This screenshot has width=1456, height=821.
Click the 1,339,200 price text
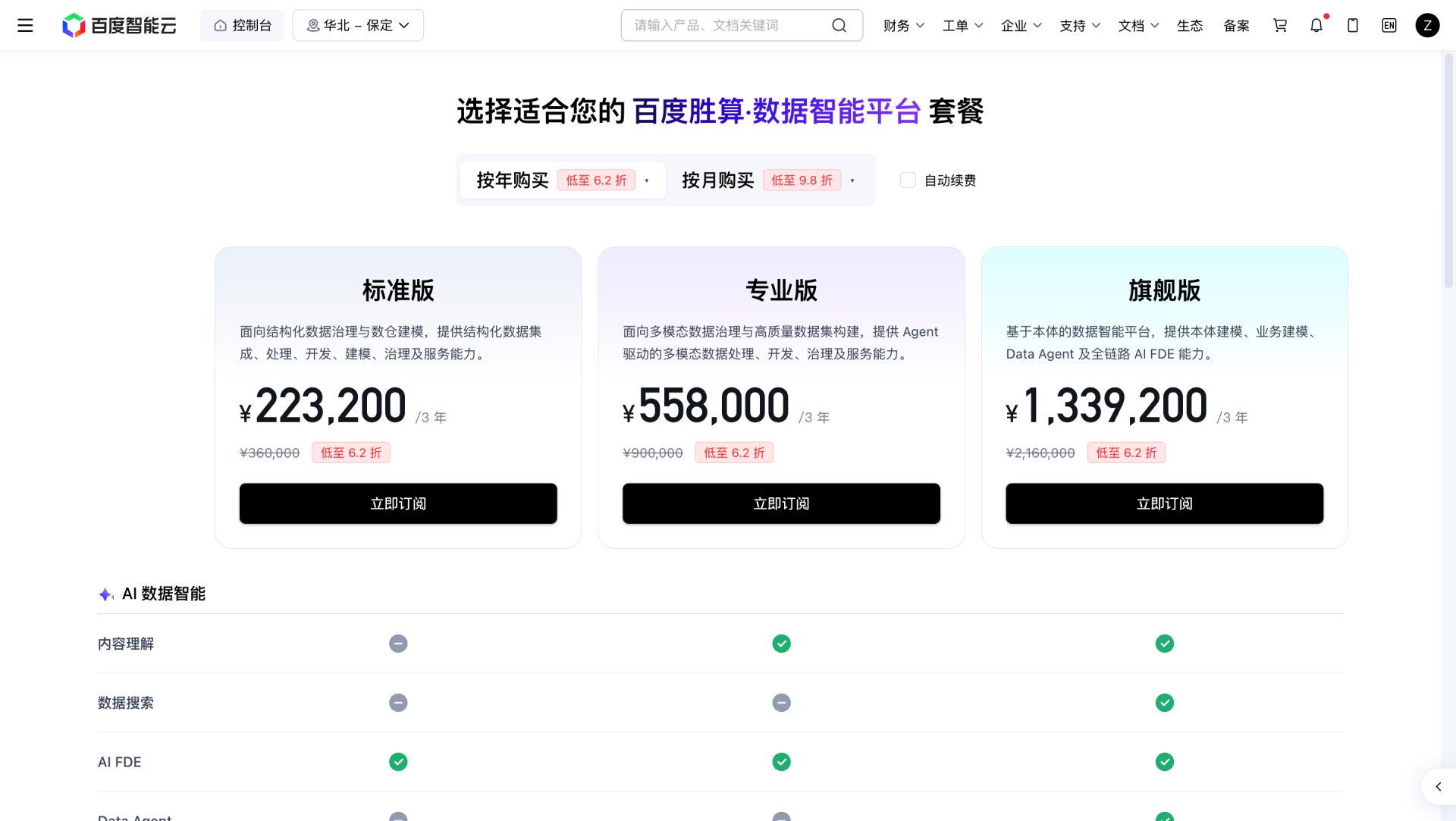[1115, 406]
